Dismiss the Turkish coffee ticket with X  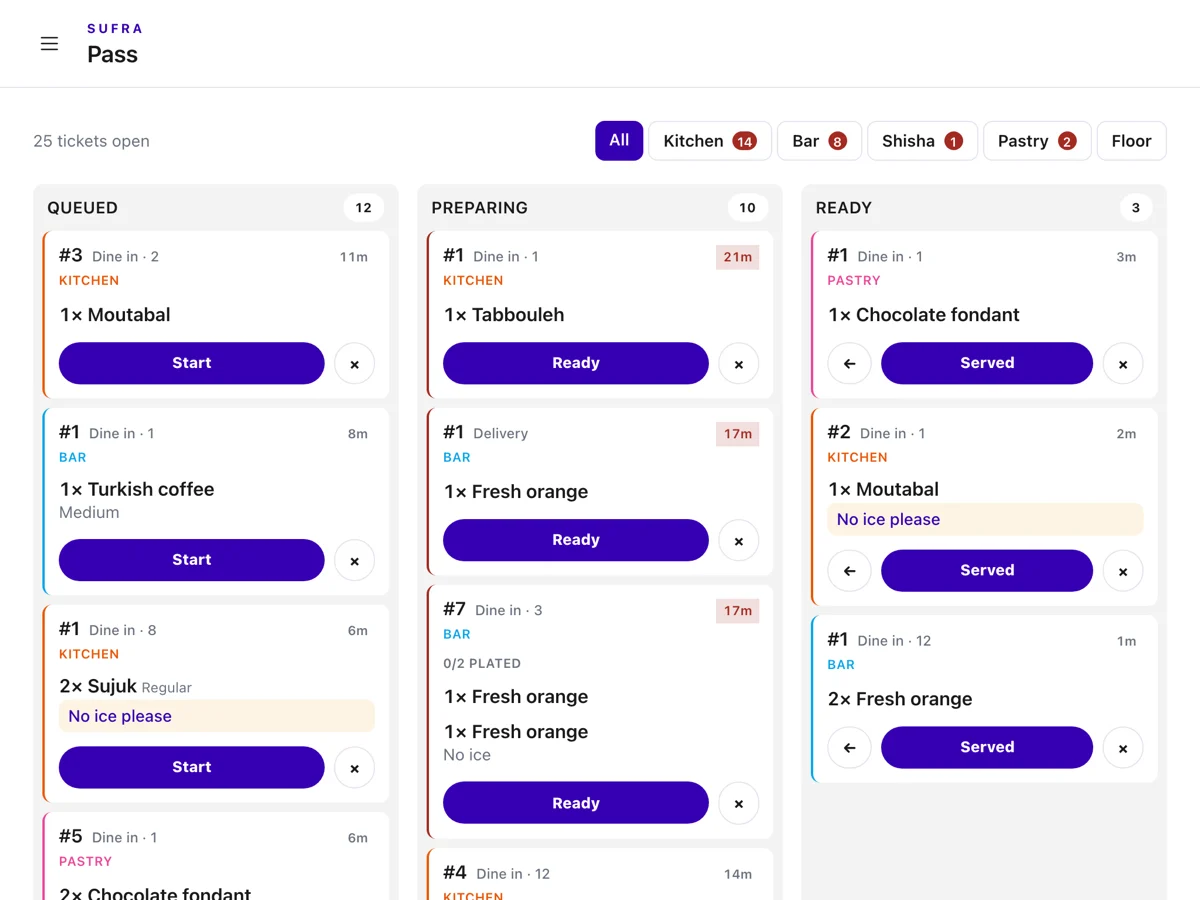tap(354, 561)
